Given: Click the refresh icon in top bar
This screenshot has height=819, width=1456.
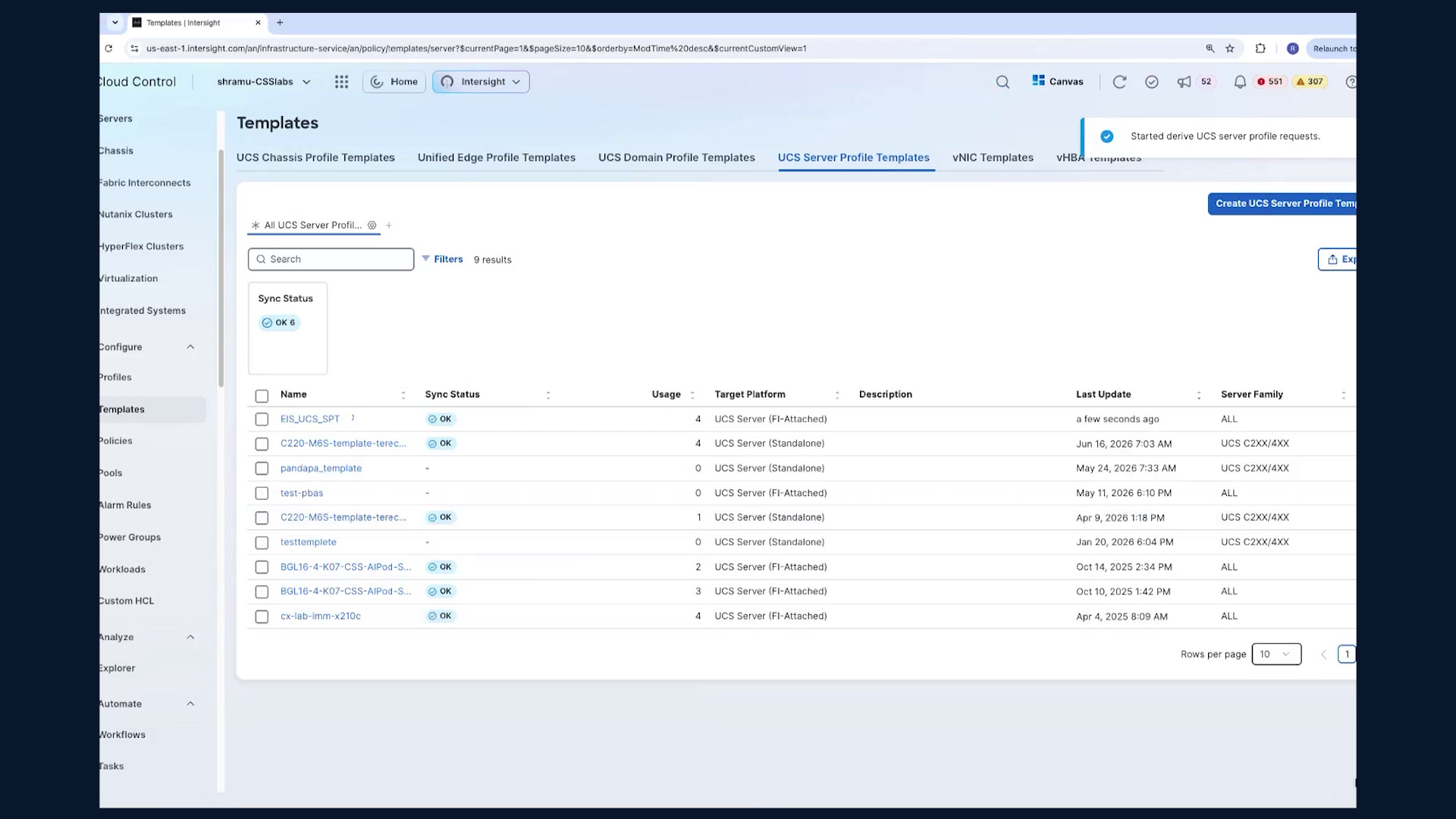Looking at the screenshot, I should click(x=1119, y=82).
